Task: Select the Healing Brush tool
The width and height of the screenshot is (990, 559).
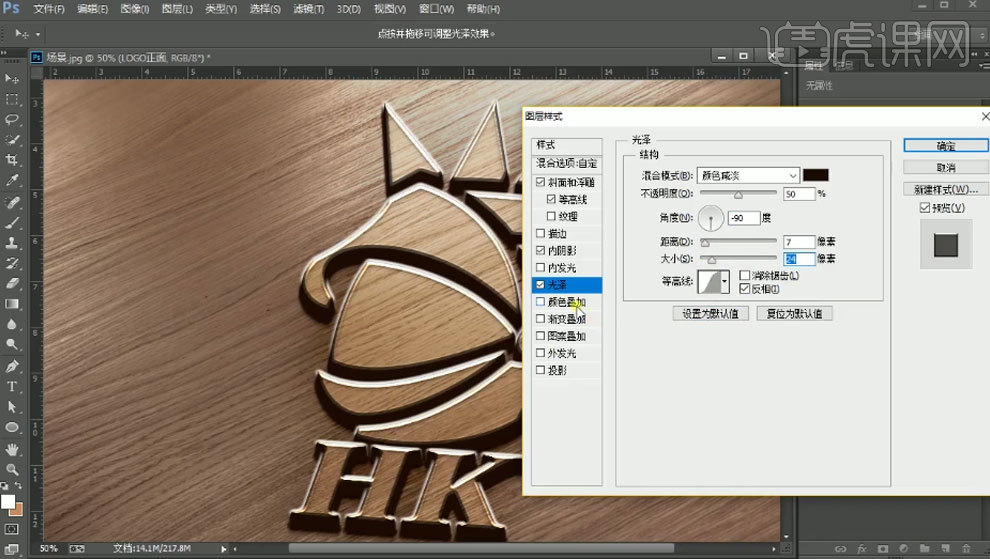Action: pos(11,202)
